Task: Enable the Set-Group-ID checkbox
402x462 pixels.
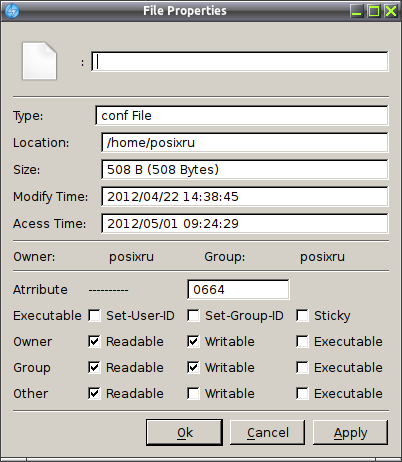Action: [193, 315]
